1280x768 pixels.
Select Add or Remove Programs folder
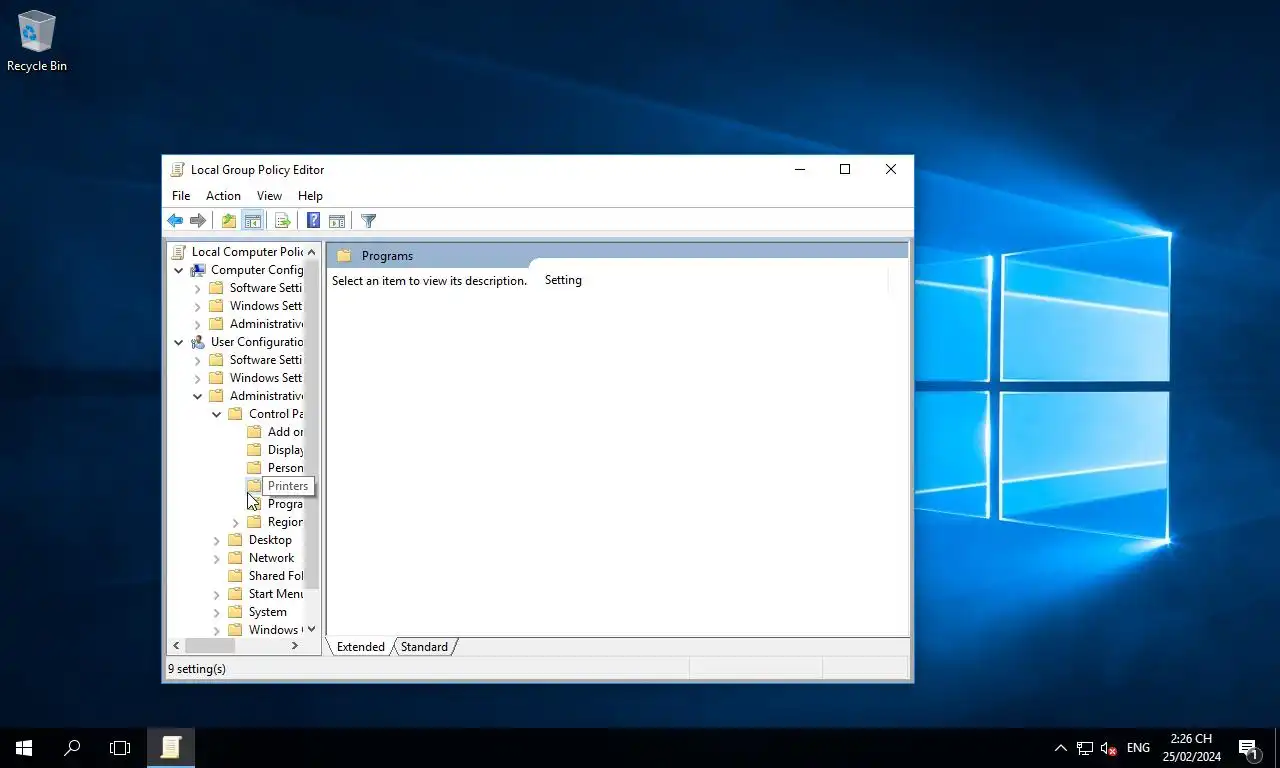(275, 432)
